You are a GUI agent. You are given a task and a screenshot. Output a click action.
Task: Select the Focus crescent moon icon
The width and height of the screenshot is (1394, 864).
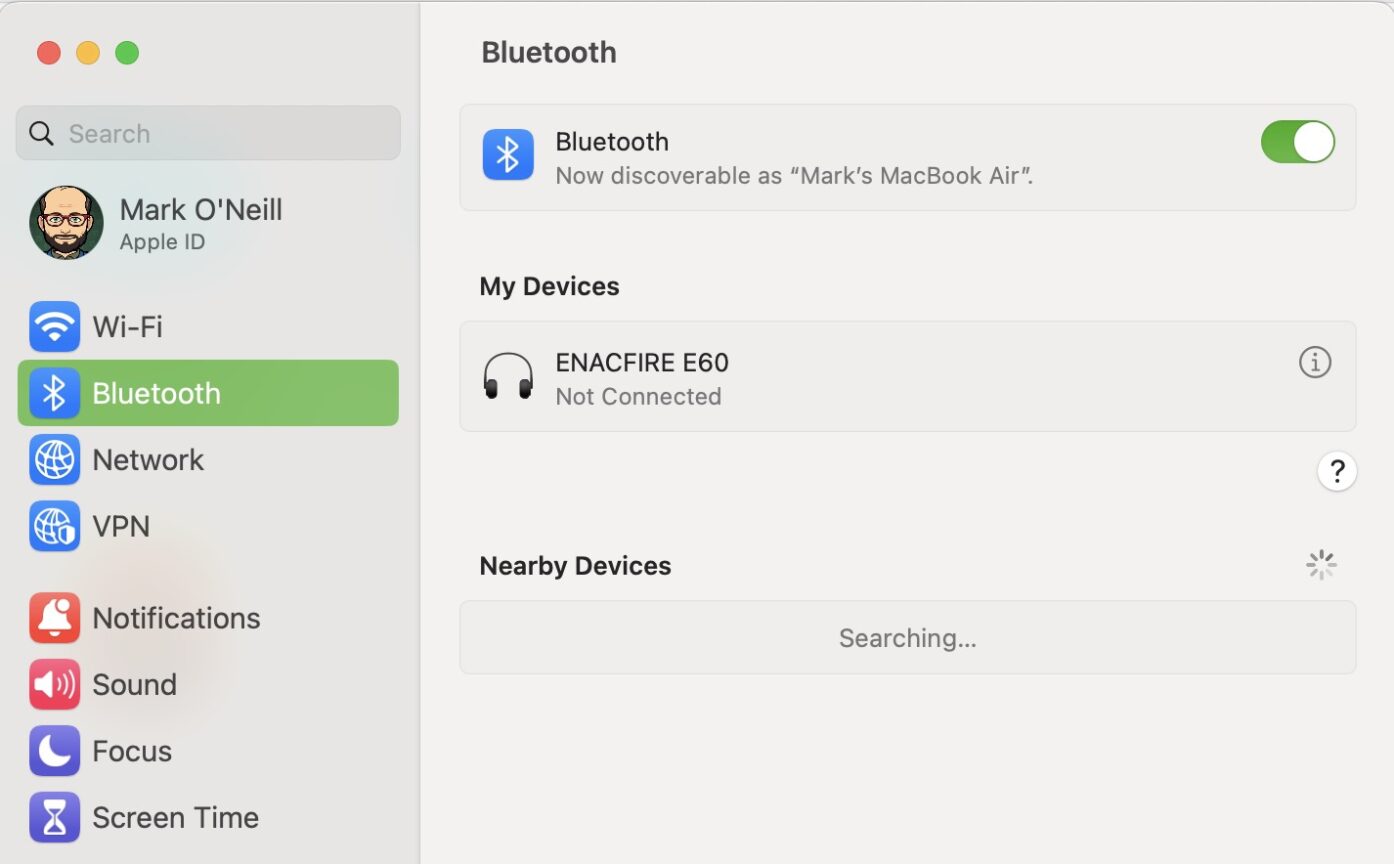[x=55, y=751]
